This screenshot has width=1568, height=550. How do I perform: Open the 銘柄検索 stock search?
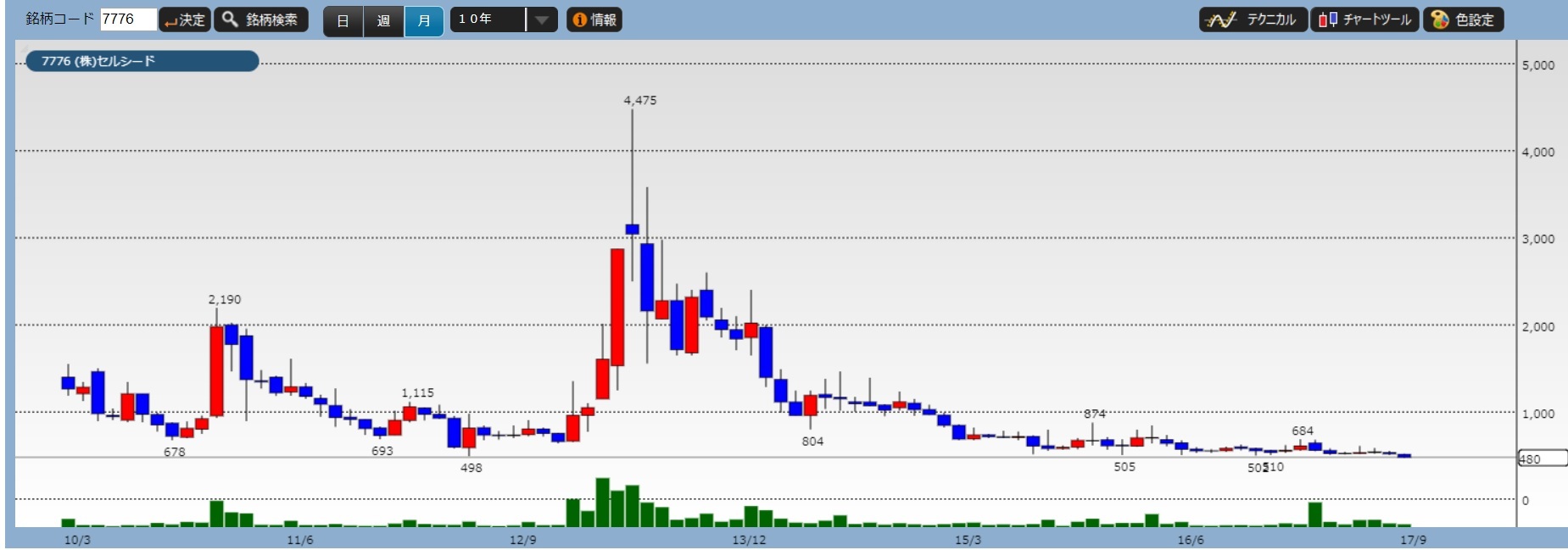point(261,19)
